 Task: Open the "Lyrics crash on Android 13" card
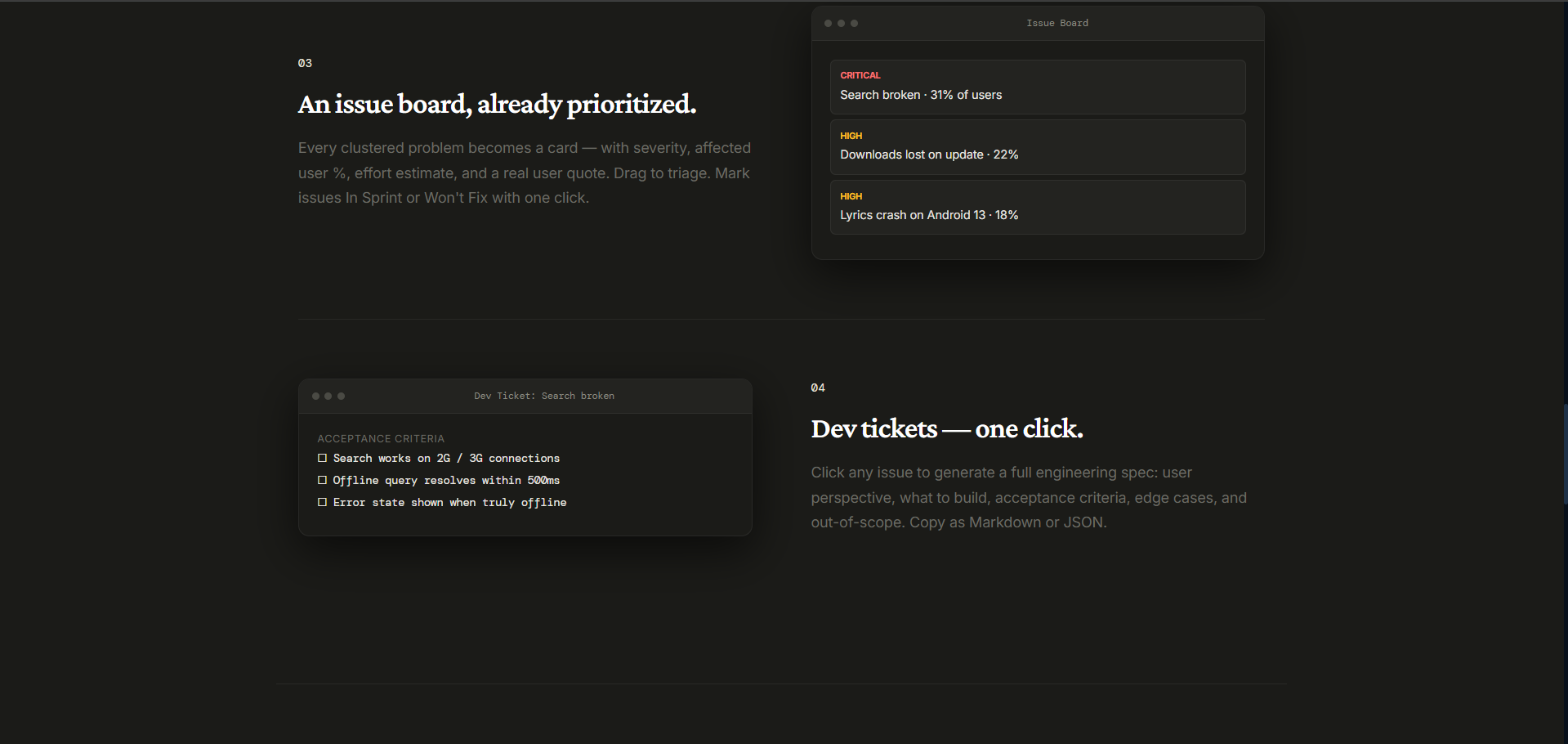coord(1037,208)
